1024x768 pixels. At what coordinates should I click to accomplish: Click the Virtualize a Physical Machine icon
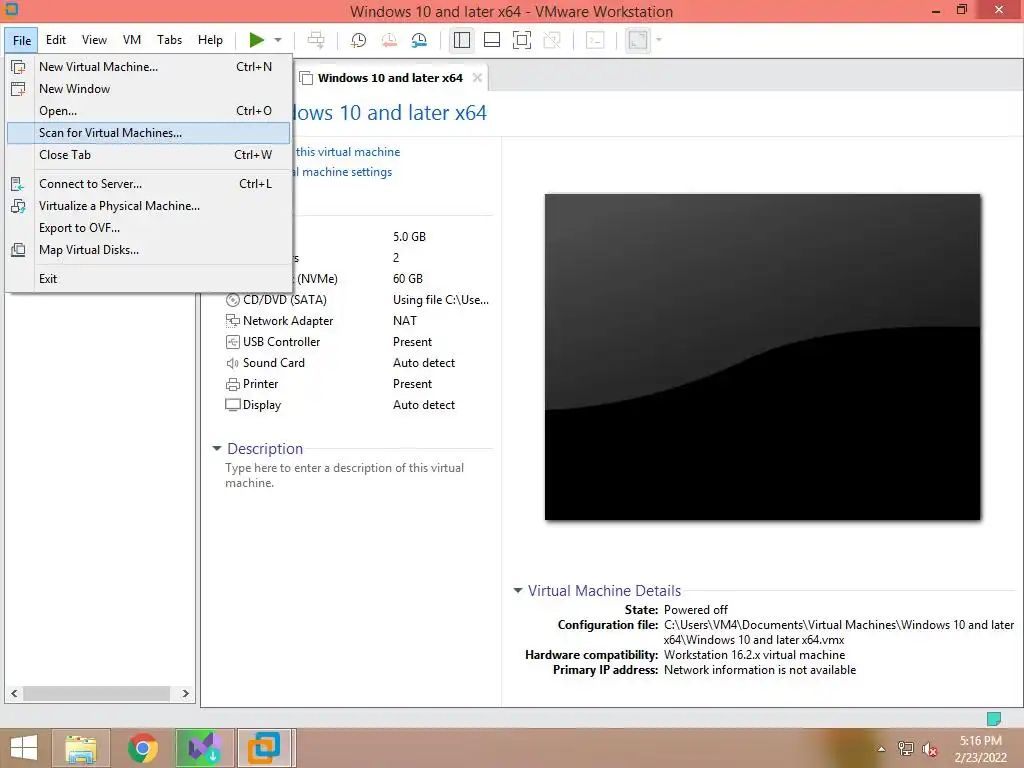pos(18,206)
